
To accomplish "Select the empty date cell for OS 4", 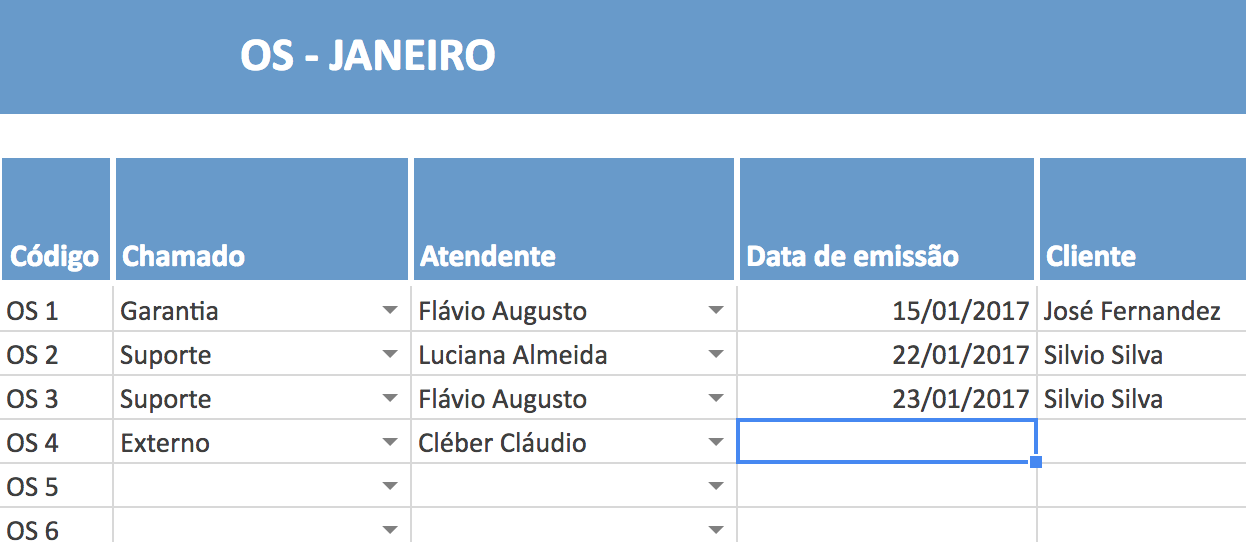I will coord(886,442).
